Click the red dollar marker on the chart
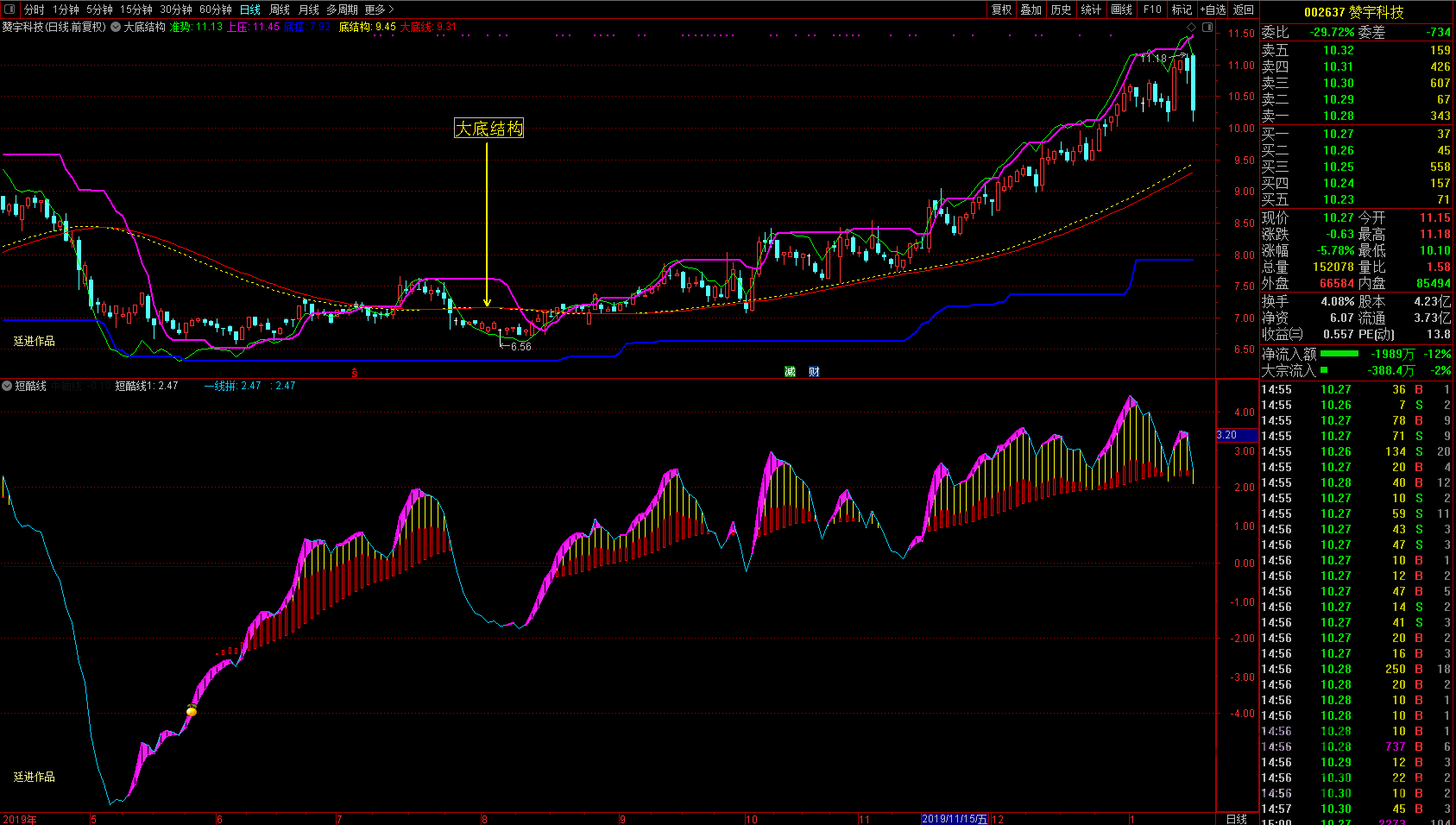Image resolution: width=1456 pixels, height=825 pixels. click(354, 373)
